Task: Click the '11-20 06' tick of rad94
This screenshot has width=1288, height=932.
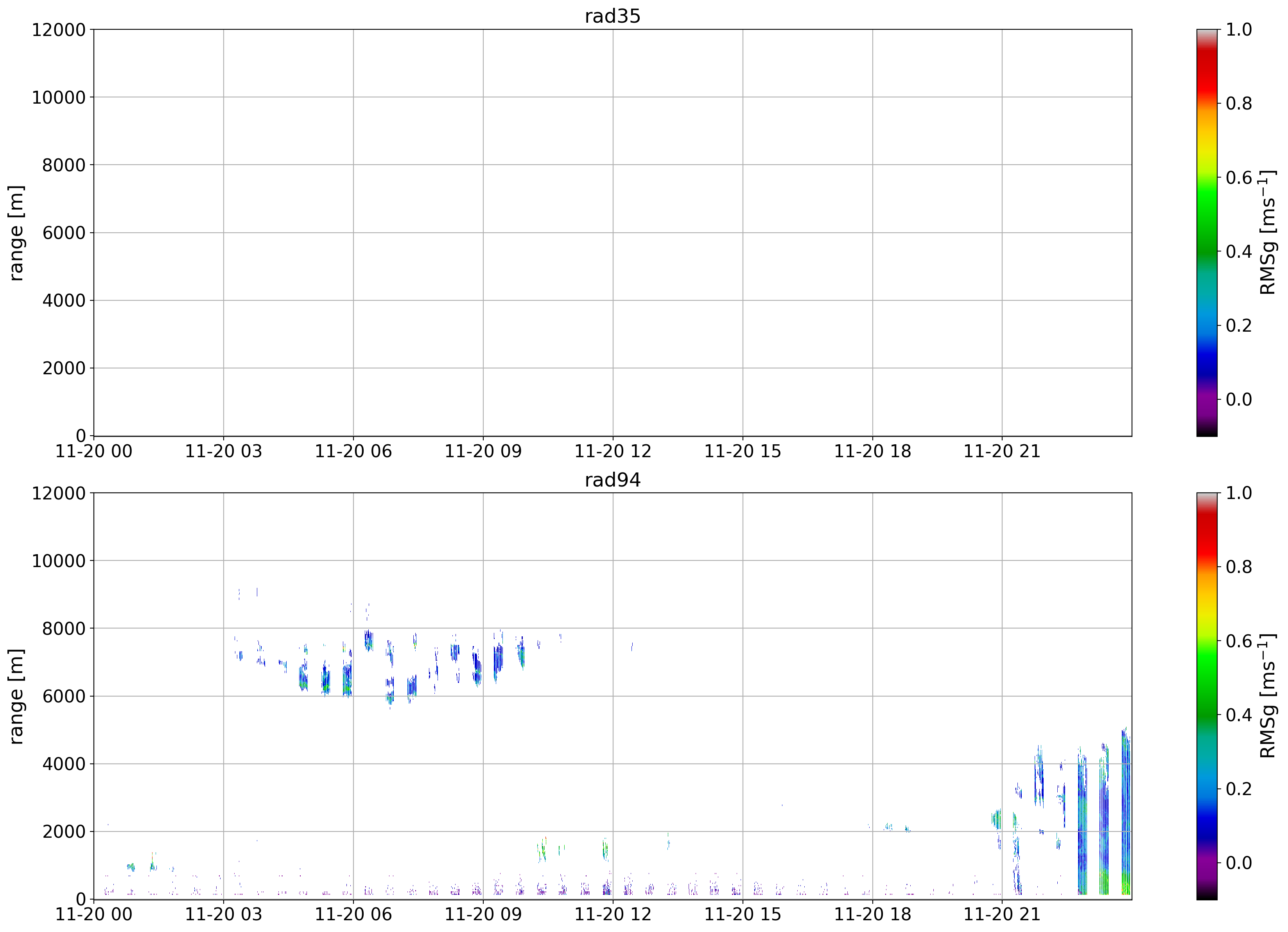Action: point(353,914)
